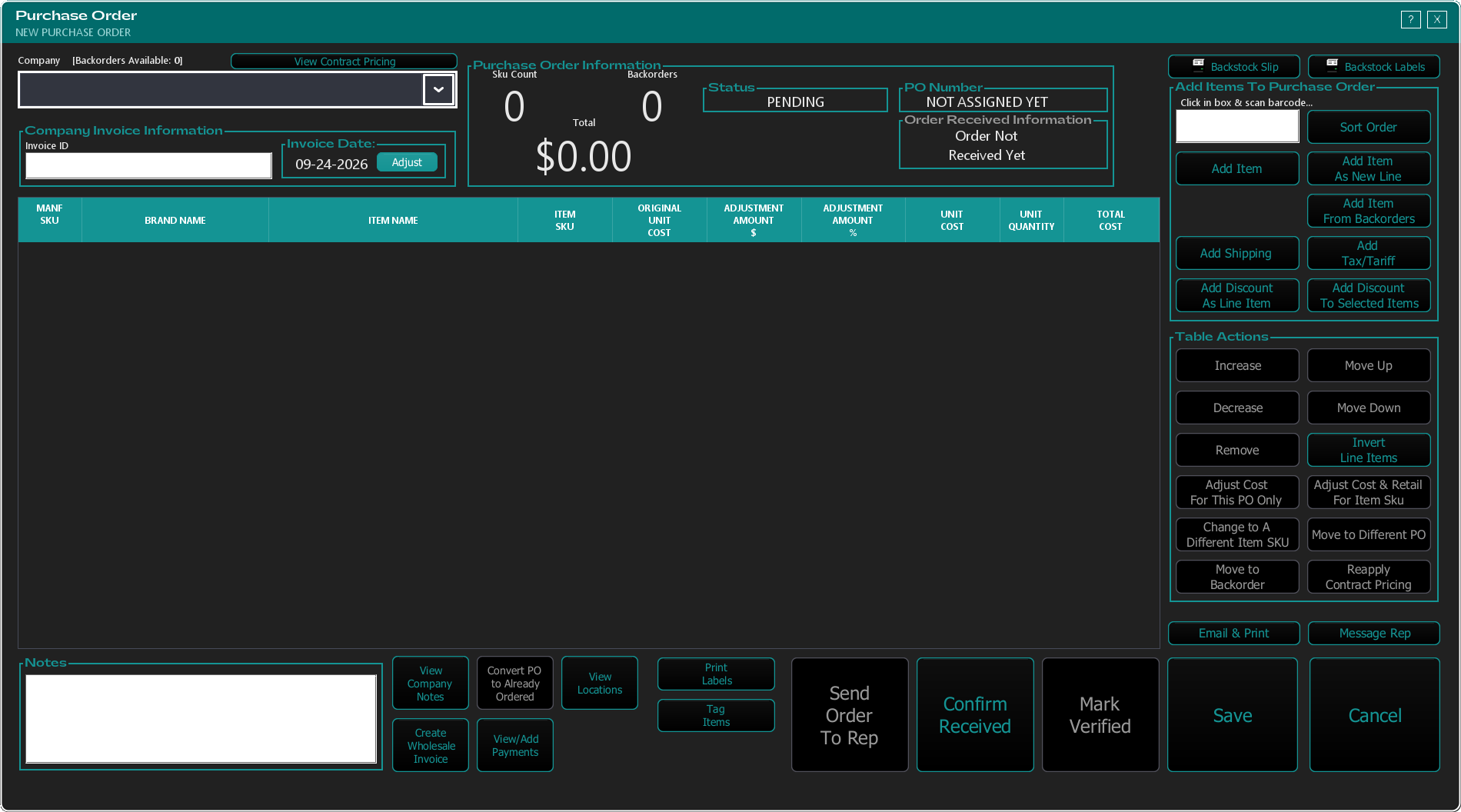Open Backstock Slip printing

1234,67
